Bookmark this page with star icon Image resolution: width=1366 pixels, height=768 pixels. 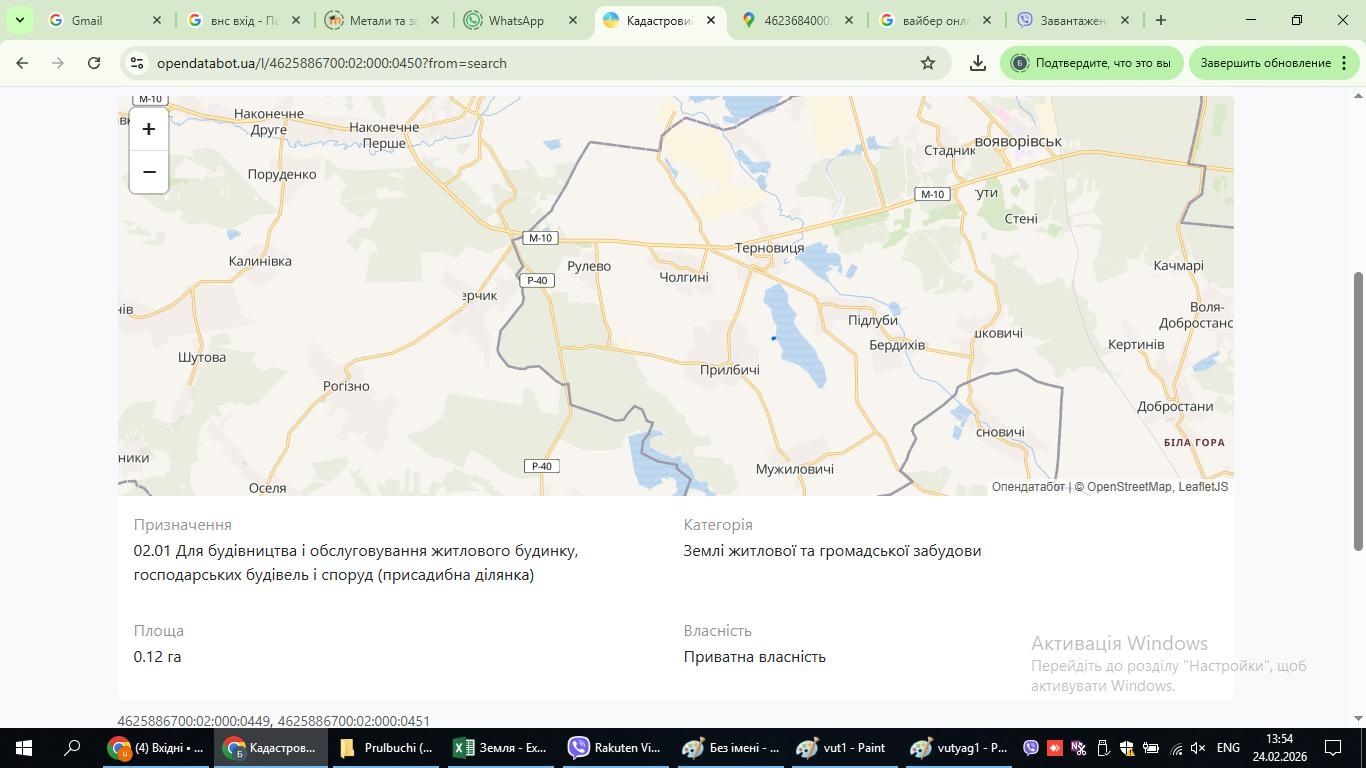tap(928, 63)
